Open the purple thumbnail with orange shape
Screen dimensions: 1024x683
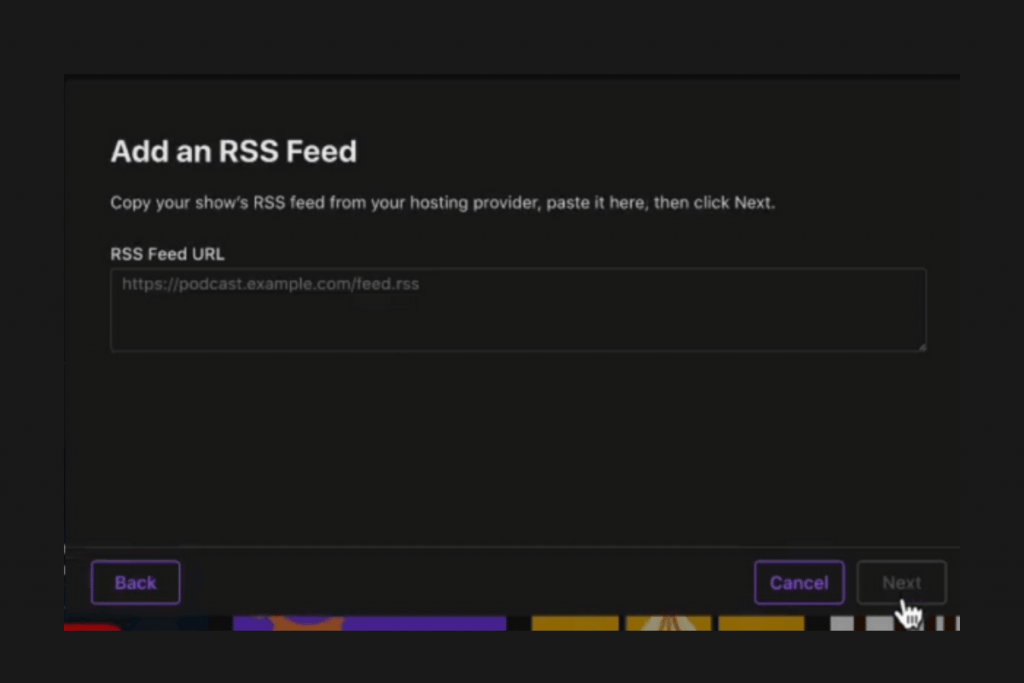[369, 623]
